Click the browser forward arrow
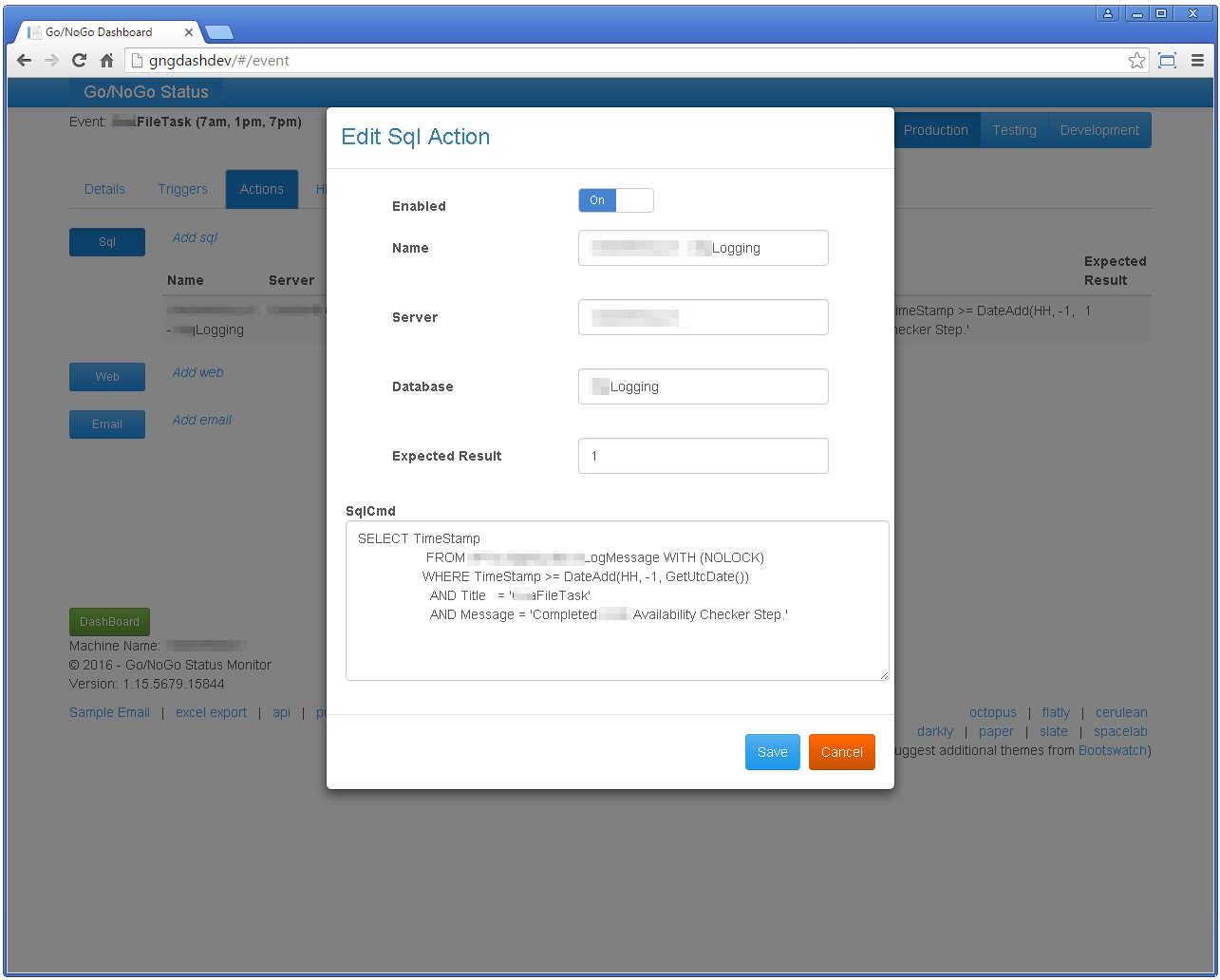This screenshot has height=980, width=1220. tap(51, 61)
